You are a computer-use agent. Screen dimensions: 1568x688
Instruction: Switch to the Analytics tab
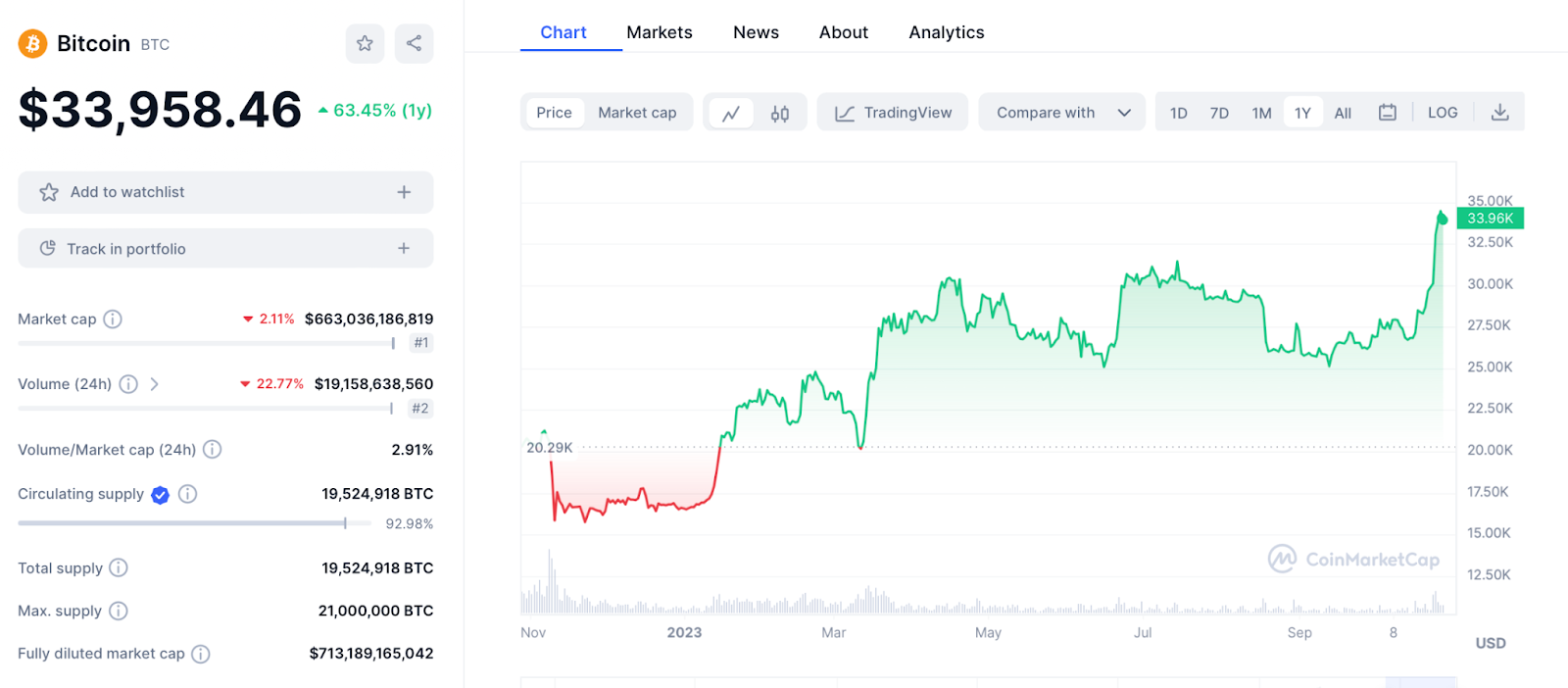pos(947,32)
